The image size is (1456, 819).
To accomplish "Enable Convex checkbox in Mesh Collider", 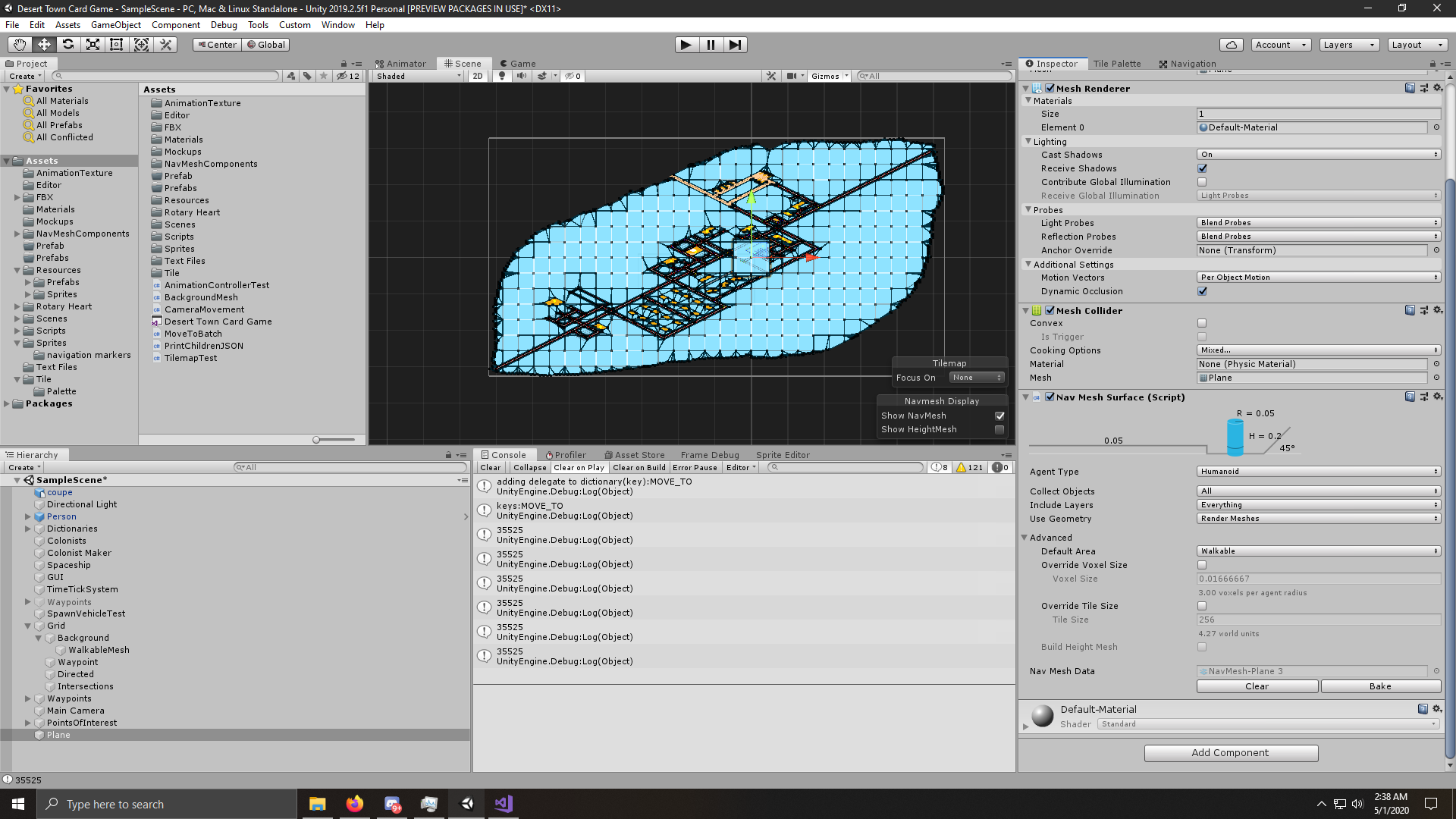I will tap(1201, 323).
